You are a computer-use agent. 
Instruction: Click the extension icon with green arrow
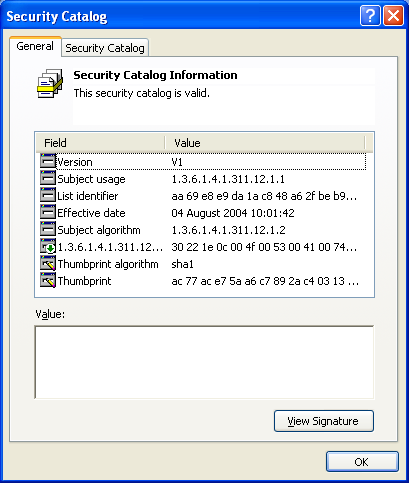pos(48,246)
